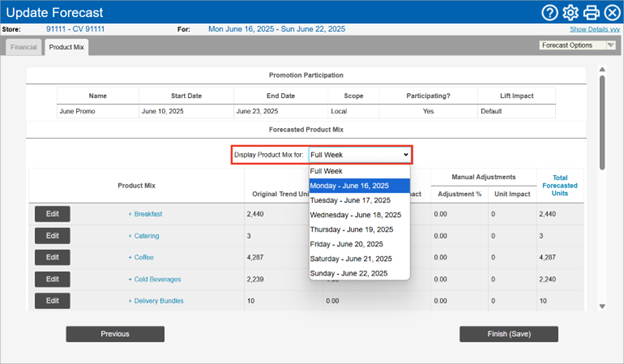This screenshot has width=624, height=364.
Task: Expand the Delivery Bundles product category
Action: pyautogui.click(x=156, y=301)
